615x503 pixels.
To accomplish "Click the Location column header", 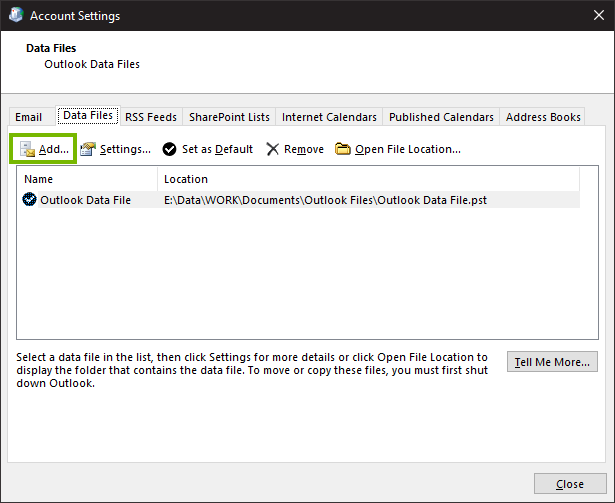I will (369, 179).
